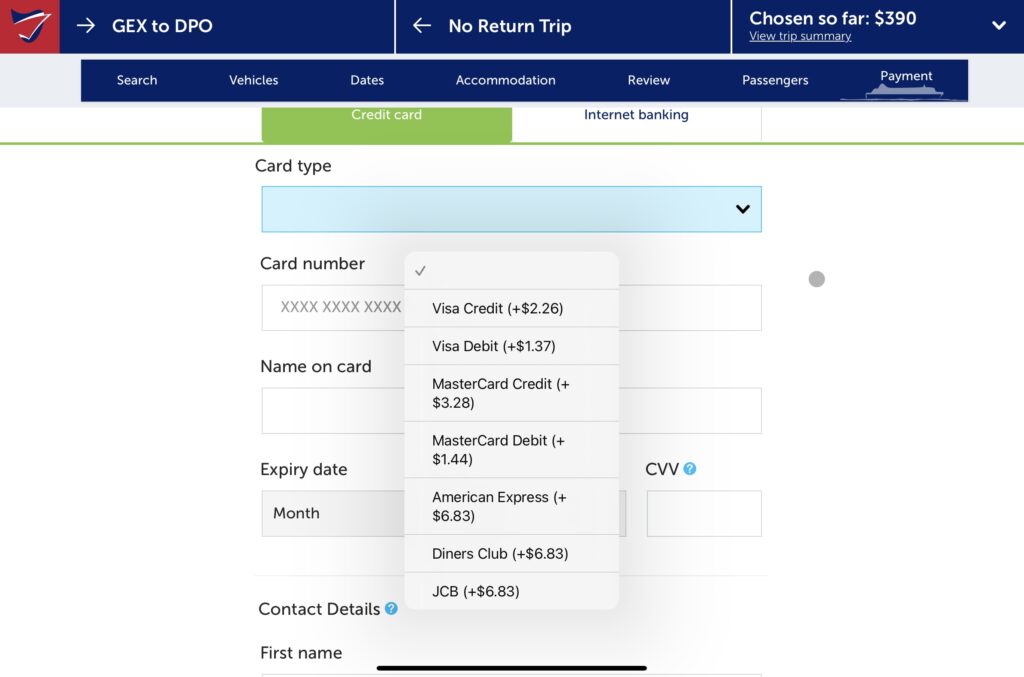This screenshot has width=1024, height=677.
Task: Open the Card type dropdown
Action: click(x=511, y=209)
